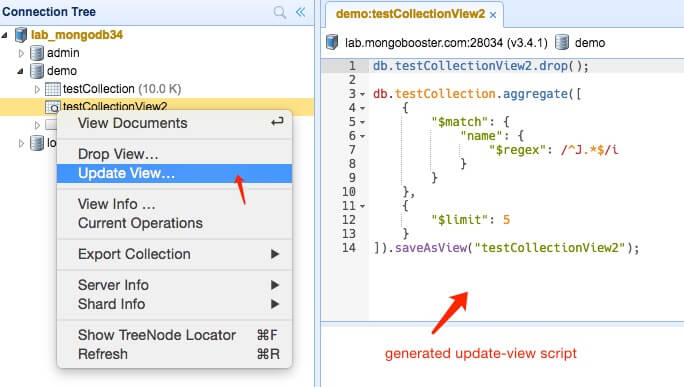Click the database icon beside demo in editor header
Screen dimensions: 684x387
[x=562, y=42]
